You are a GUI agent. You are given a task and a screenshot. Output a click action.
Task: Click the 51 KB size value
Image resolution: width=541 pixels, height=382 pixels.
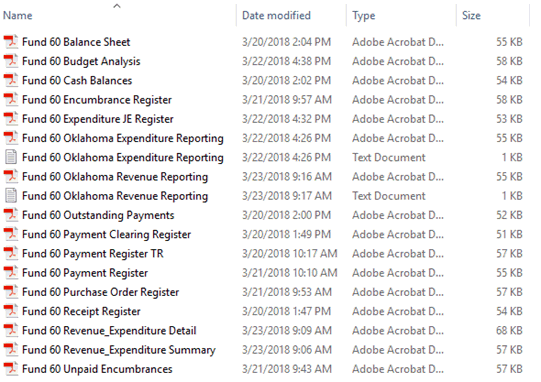click(x=509, y=234)
